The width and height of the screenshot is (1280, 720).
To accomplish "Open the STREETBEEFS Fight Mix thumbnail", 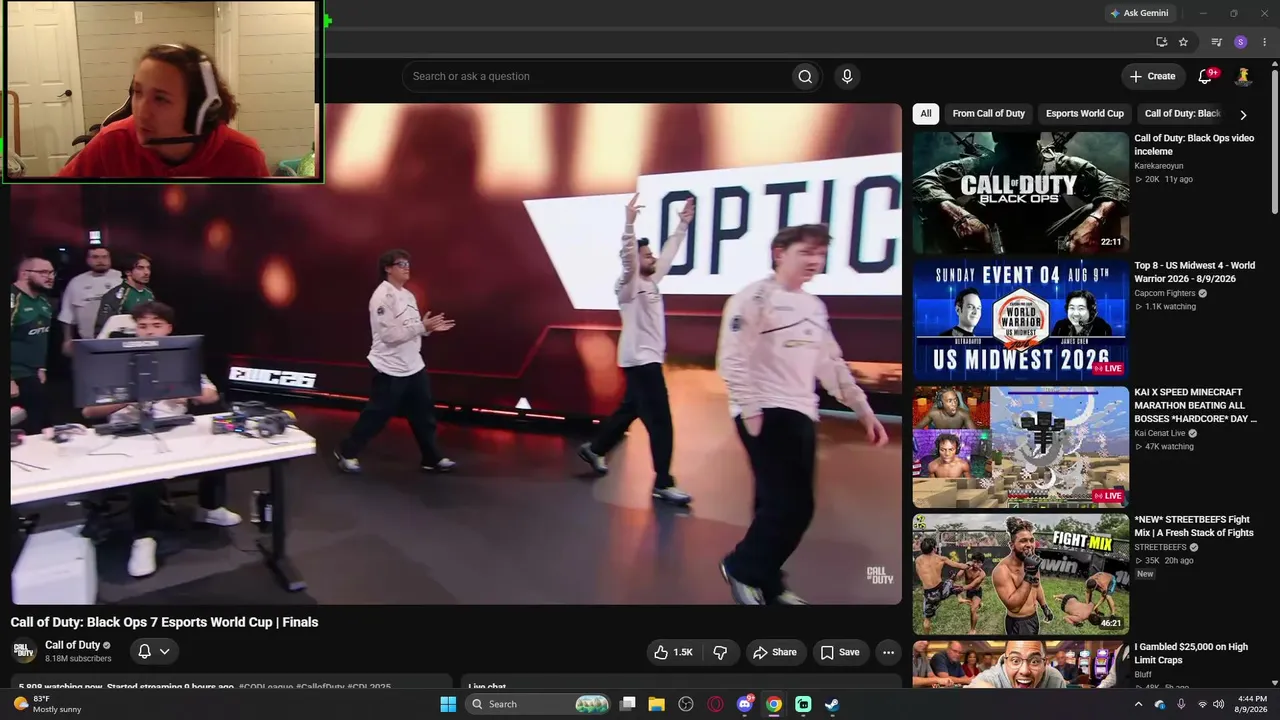I will point(1020,574).
